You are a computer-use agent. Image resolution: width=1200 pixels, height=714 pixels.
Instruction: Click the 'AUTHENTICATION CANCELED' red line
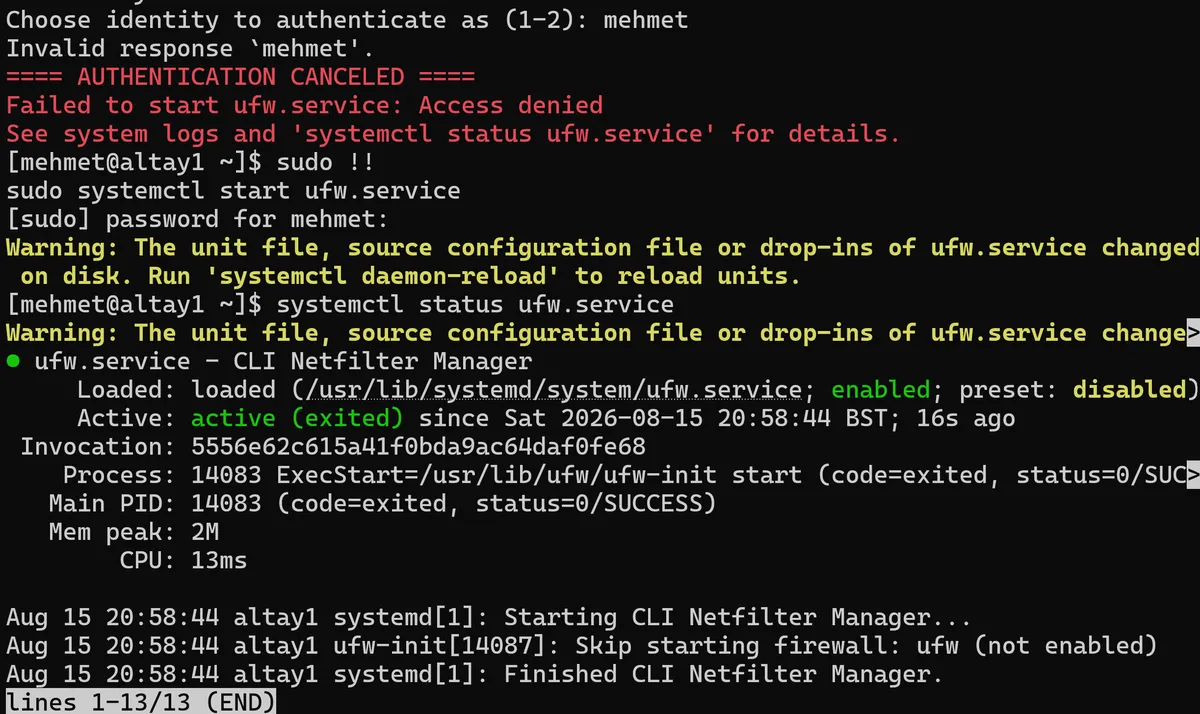(240, 77)
